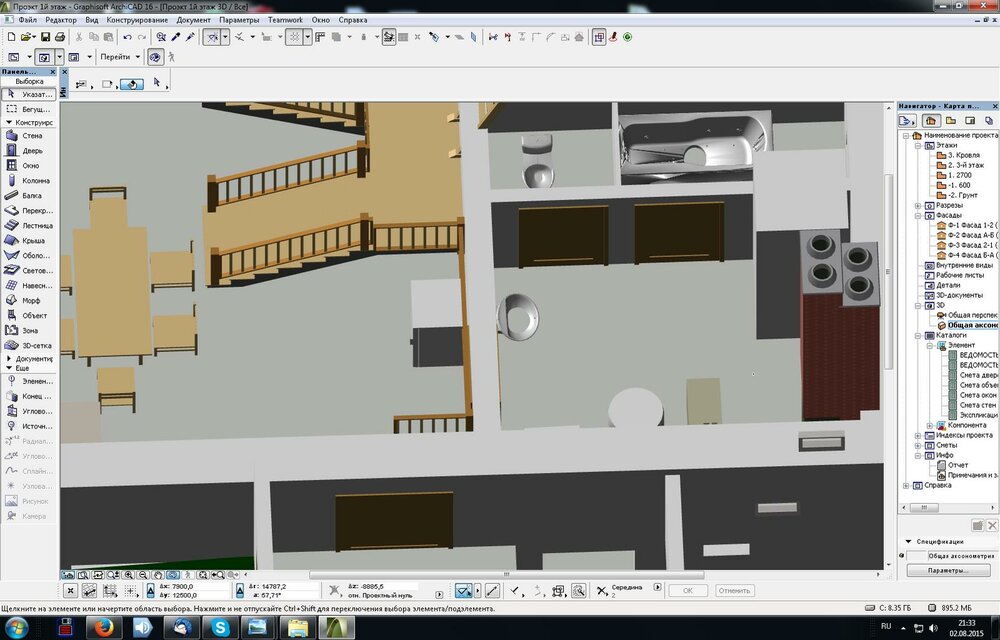The image size is (1000, 640).
Task: Open the Общая перспектива view in the Navigator
Action: tap(970, 315)
